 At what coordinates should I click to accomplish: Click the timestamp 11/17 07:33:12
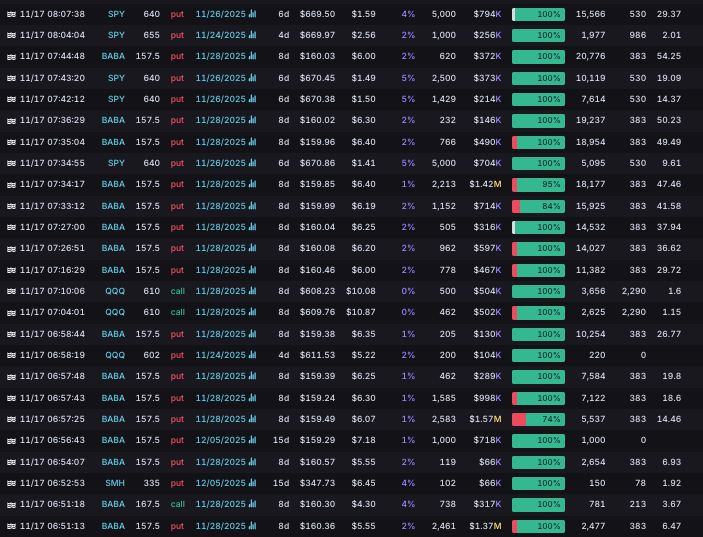(x=52, y=206)
